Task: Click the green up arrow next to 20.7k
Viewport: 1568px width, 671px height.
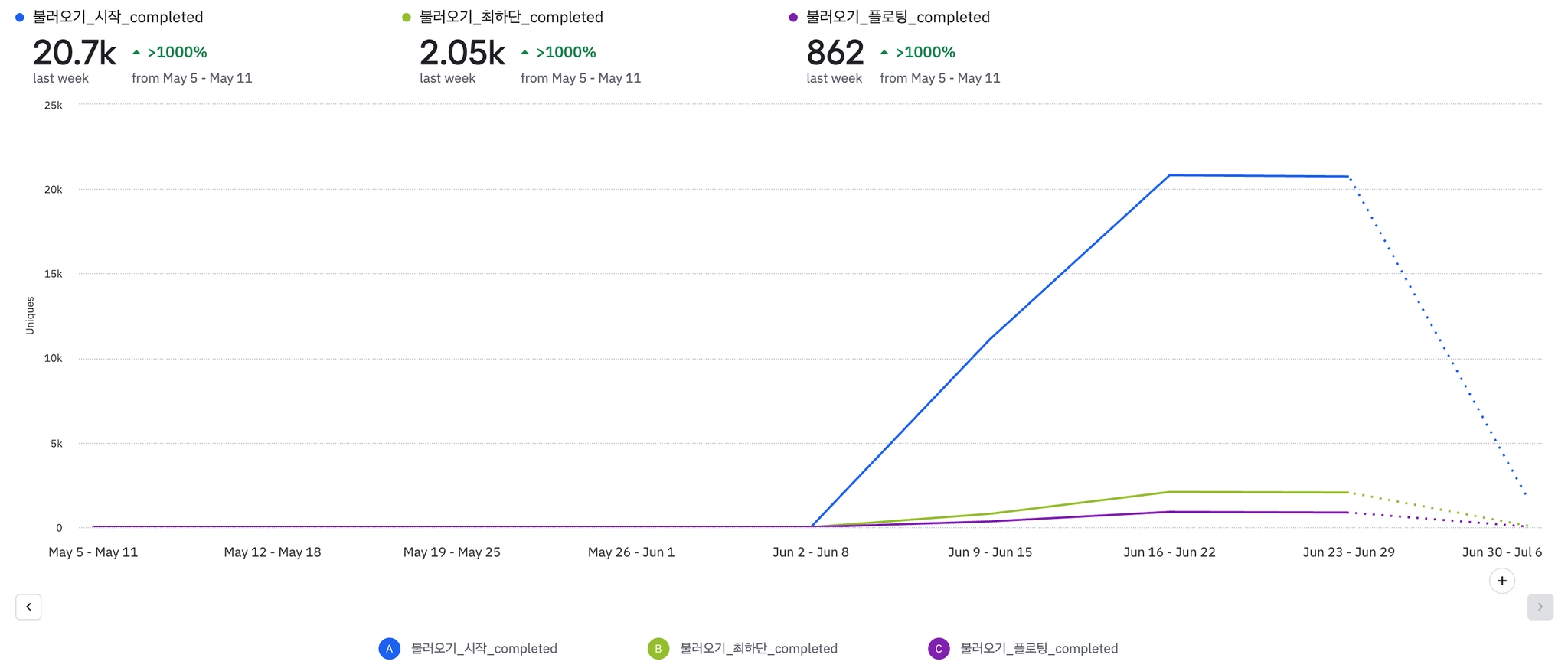Action: 136,53
